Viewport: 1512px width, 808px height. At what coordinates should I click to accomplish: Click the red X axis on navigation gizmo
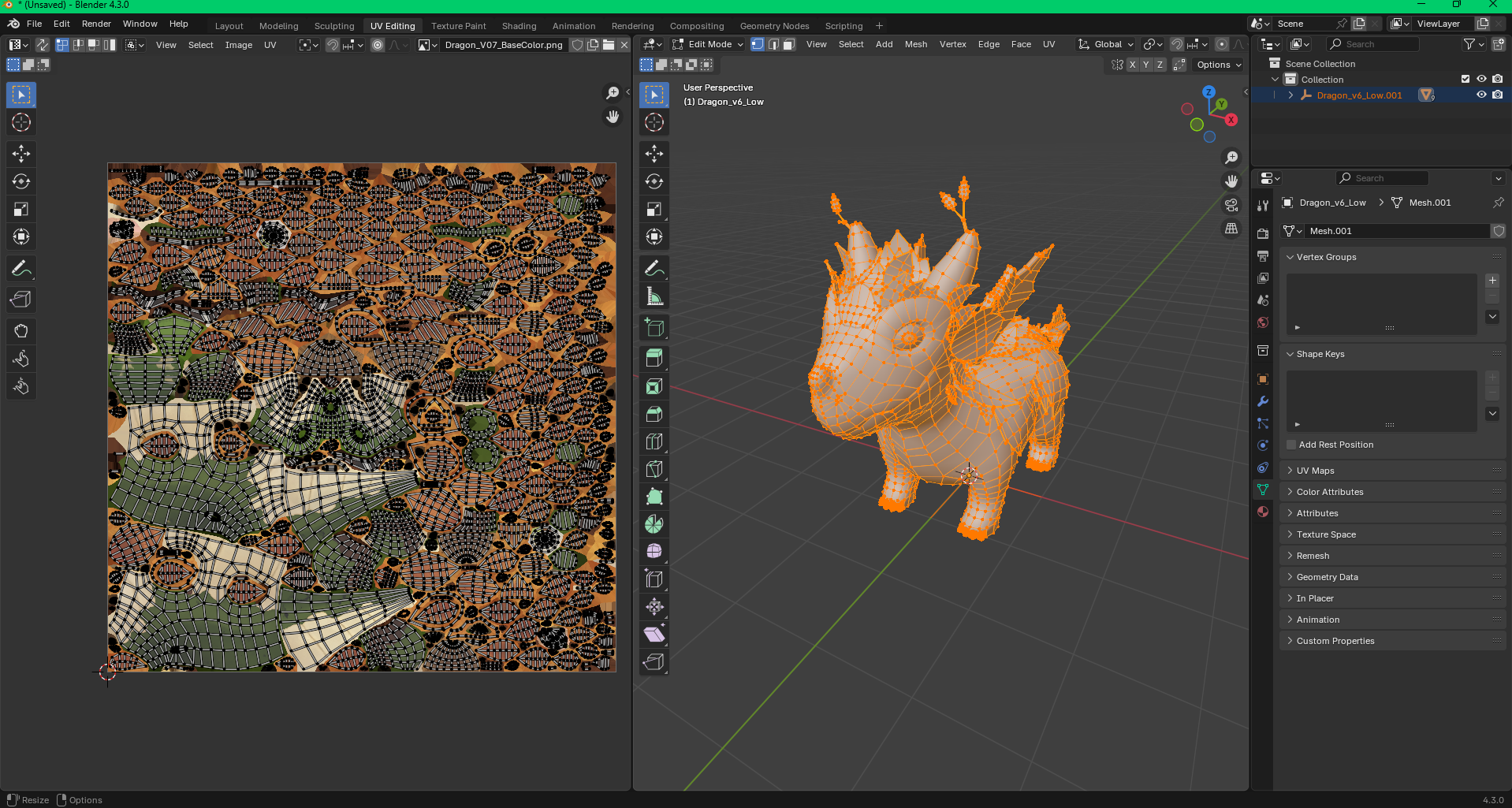(1231, 120)
